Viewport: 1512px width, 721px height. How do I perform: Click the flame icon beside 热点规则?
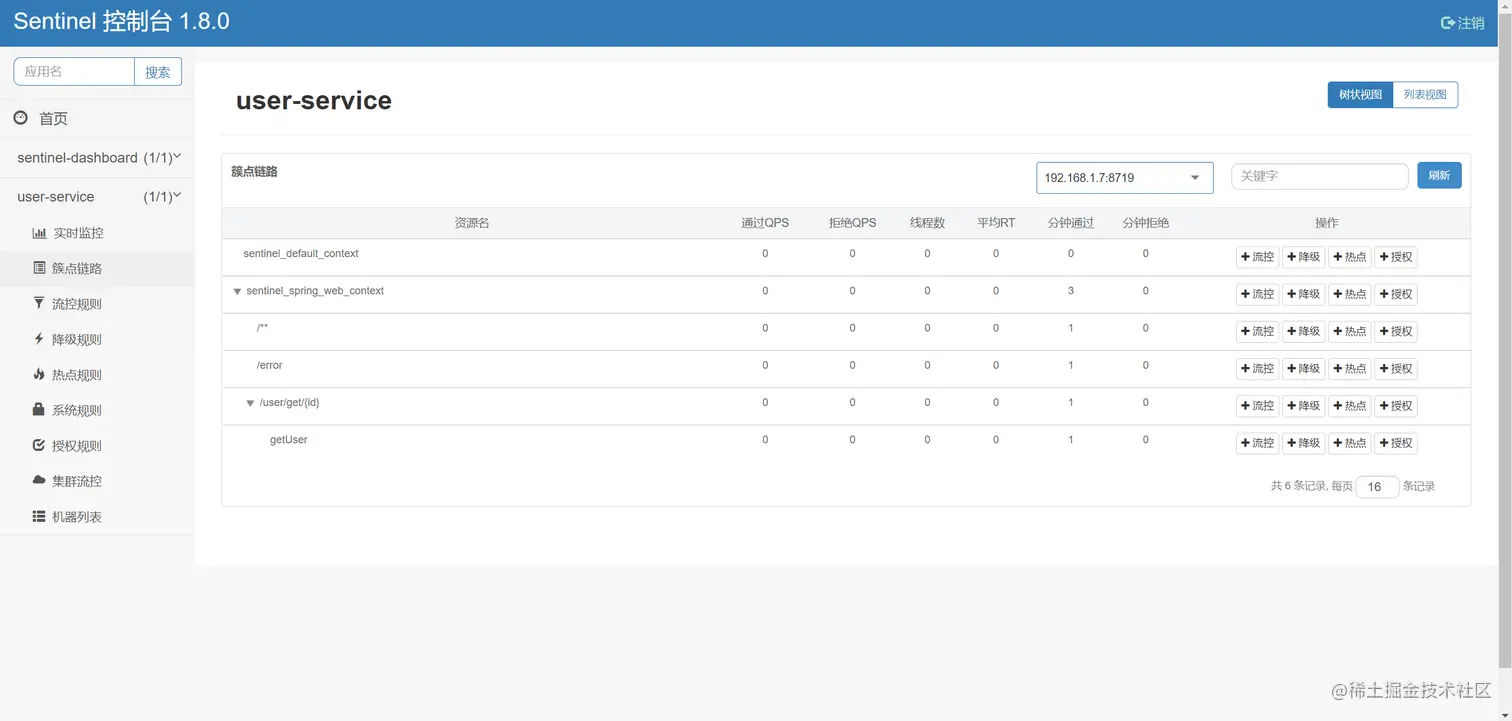(39, 374)
